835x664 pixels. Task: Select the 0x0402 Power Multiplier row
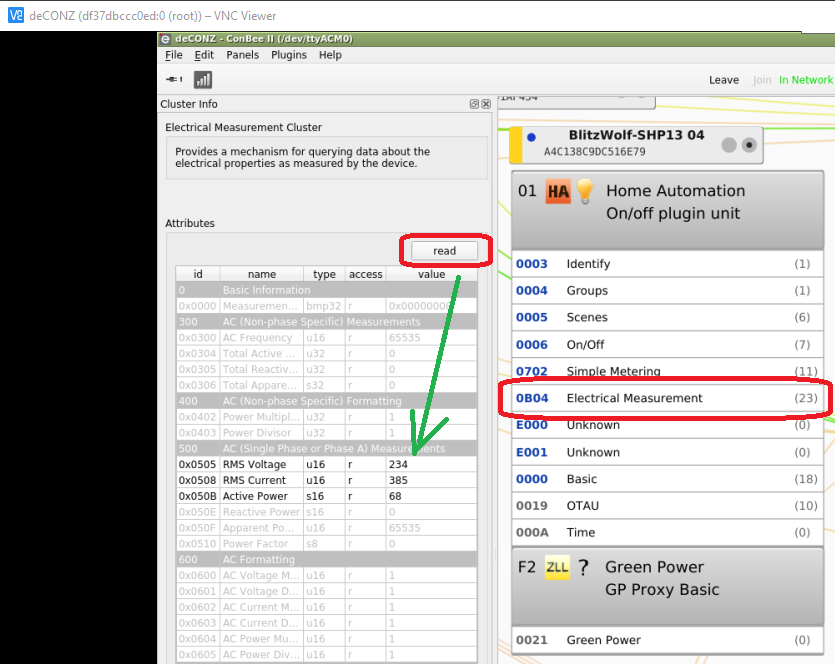[x=326, y=417]
